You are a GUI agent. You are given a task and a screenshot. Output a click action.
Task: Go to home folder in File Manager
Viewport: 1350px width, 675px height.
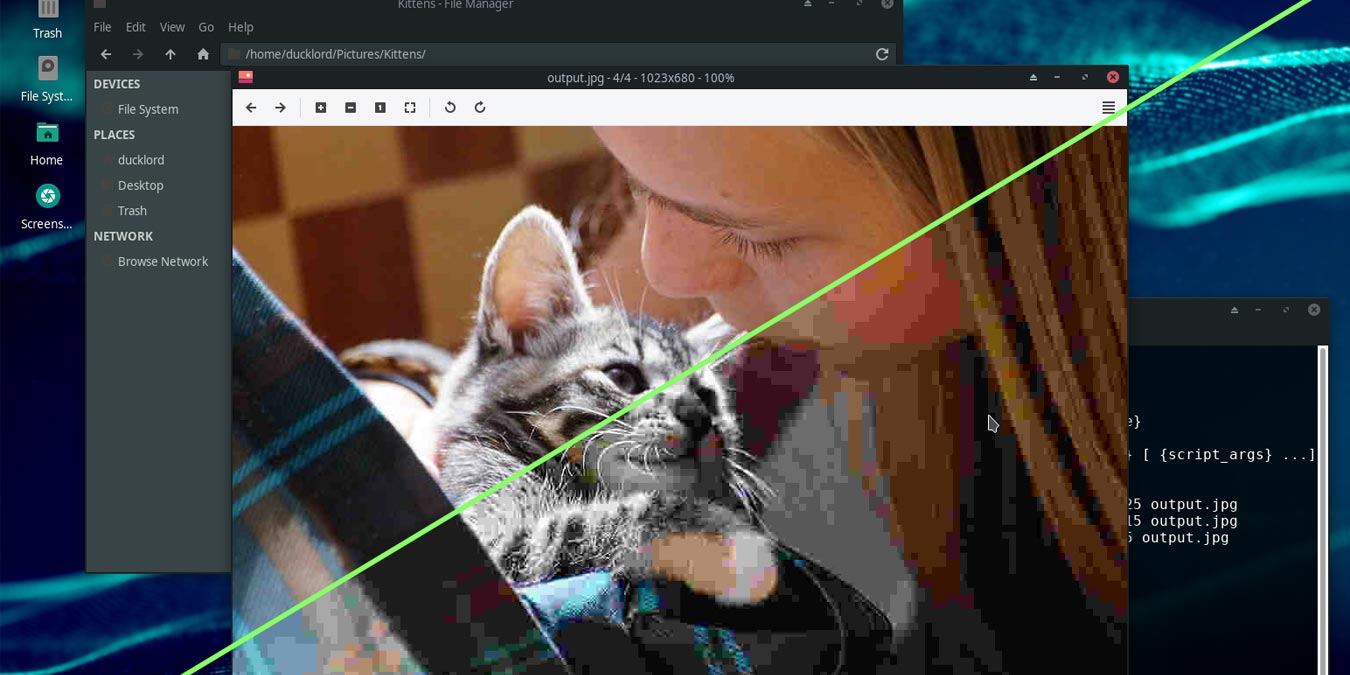(203, 54)
